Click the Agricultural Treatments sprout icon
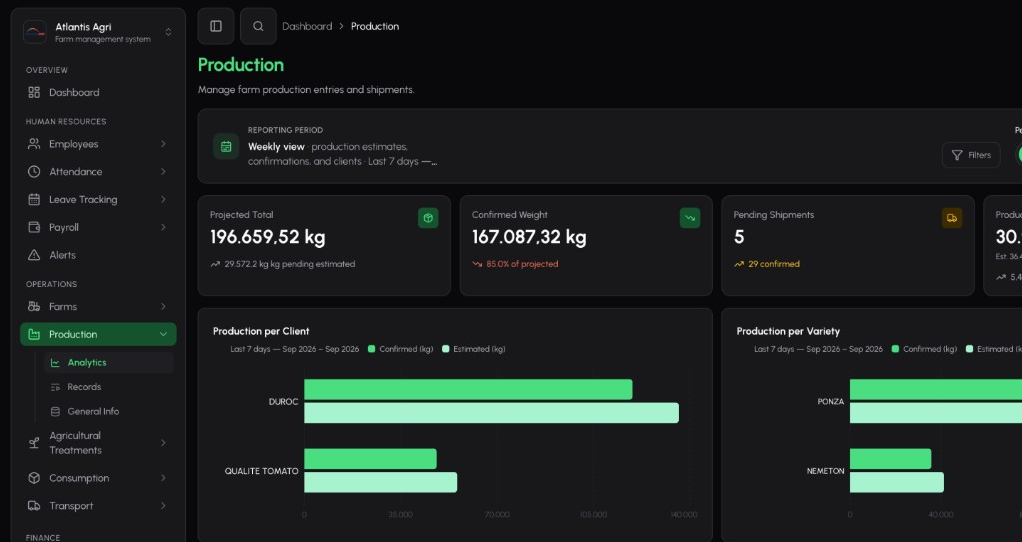The width and height of the screenshot is (1022, 542). [x=34, y=443]
